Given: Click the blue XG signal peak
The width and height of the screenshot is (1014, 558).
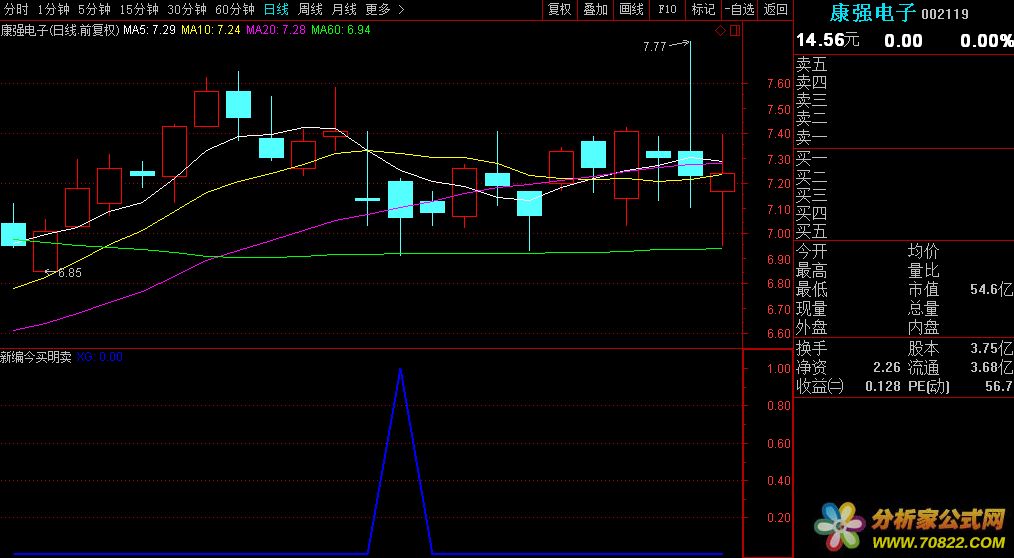Looking at the screenshot, I should [x=400, y=370].
